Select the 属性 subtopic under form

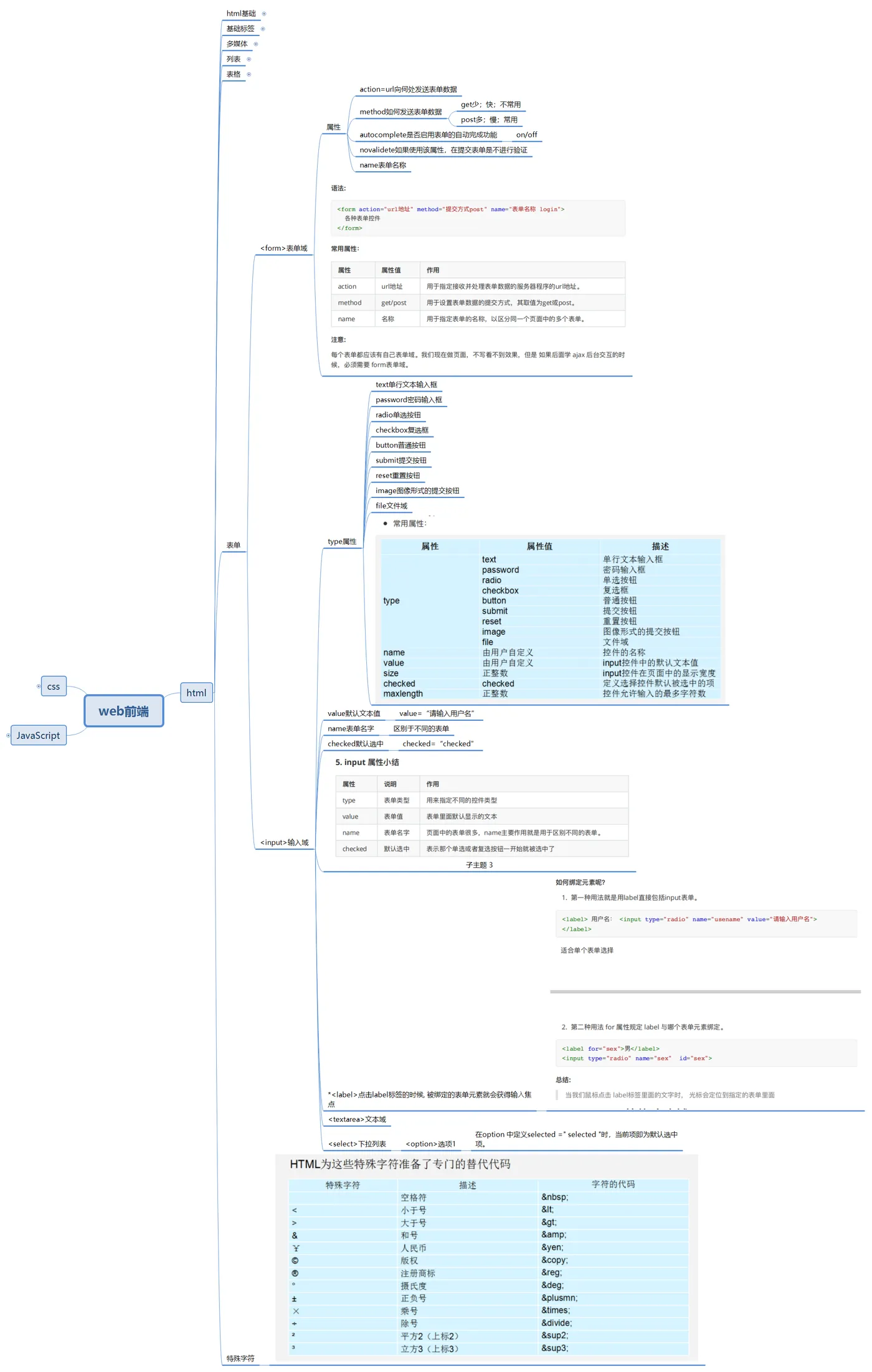click(x=334, y=128)
